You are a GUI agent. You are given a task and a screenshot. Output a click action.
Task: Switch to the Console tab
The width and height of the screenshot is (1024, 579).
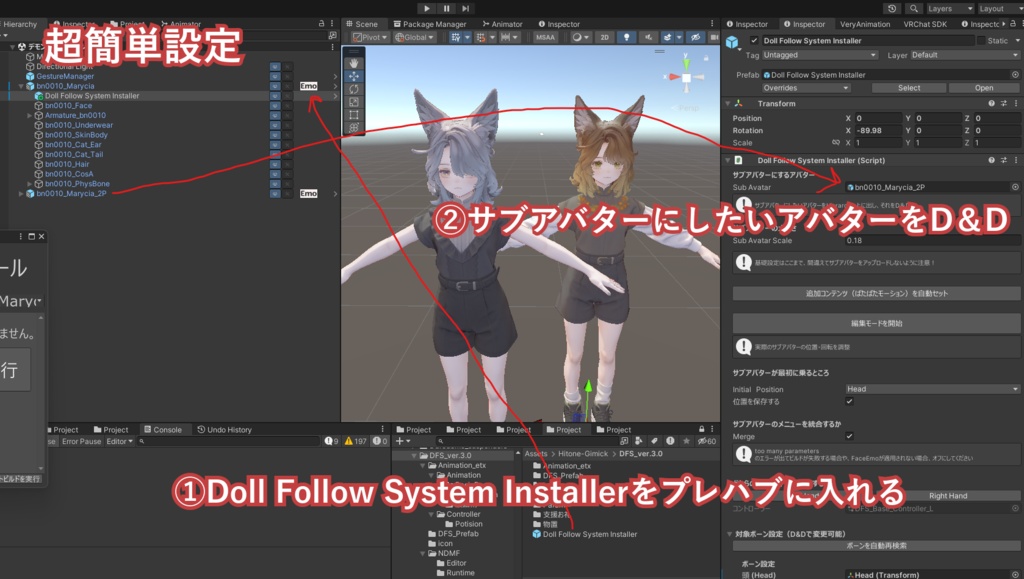point(162,430)
